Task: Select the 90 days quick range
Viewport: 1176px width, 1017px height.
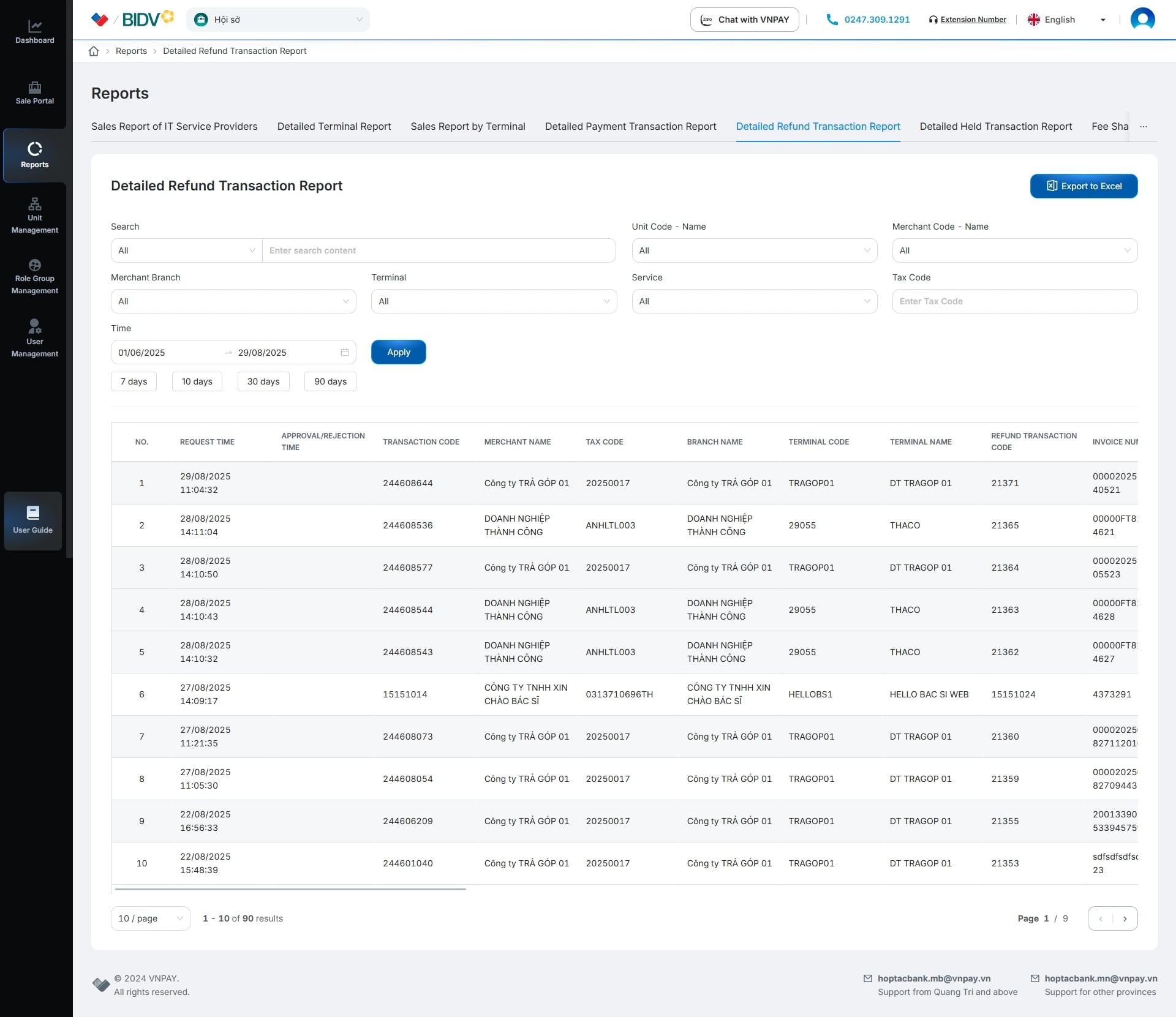Action: (x=330, y=381)
